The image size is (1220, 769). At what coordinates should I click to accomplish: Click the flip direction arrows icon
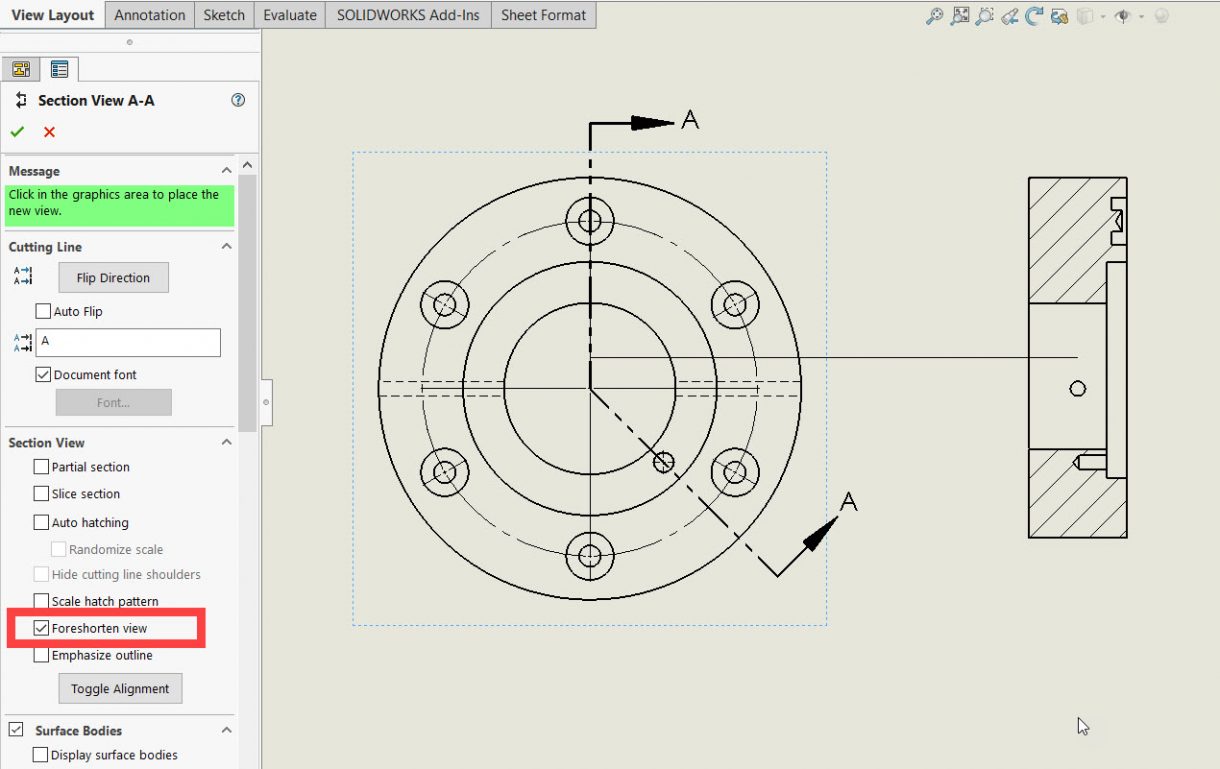[22, 277]
